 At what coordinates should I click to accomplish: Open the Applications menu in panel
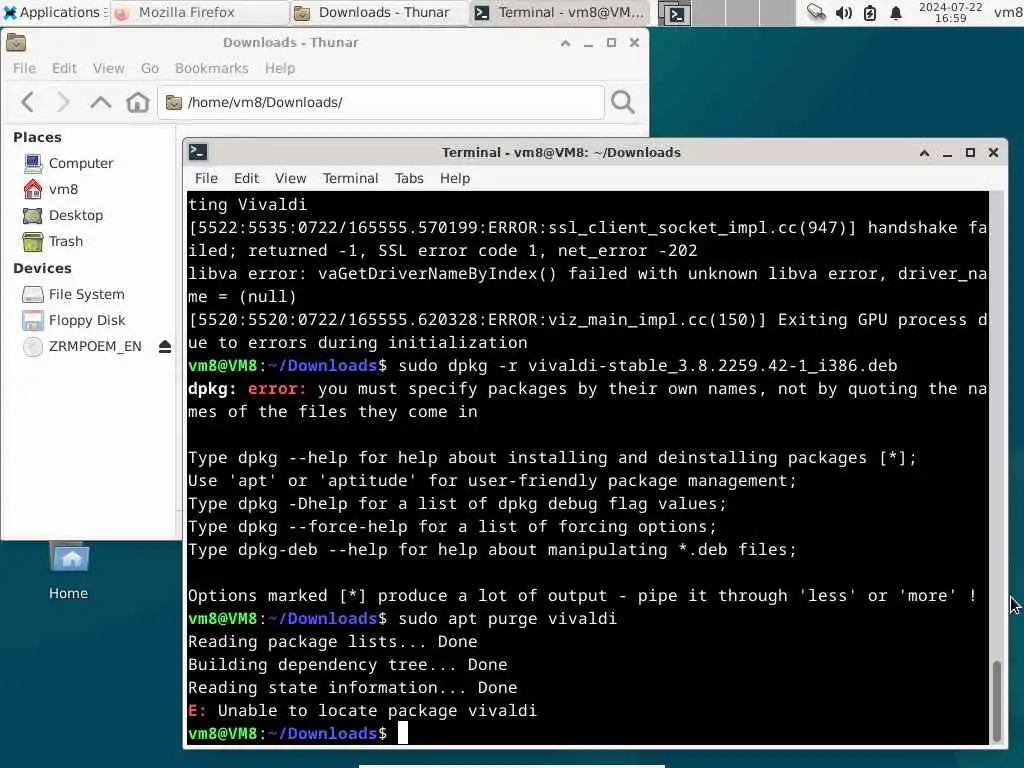coord(54,12)
